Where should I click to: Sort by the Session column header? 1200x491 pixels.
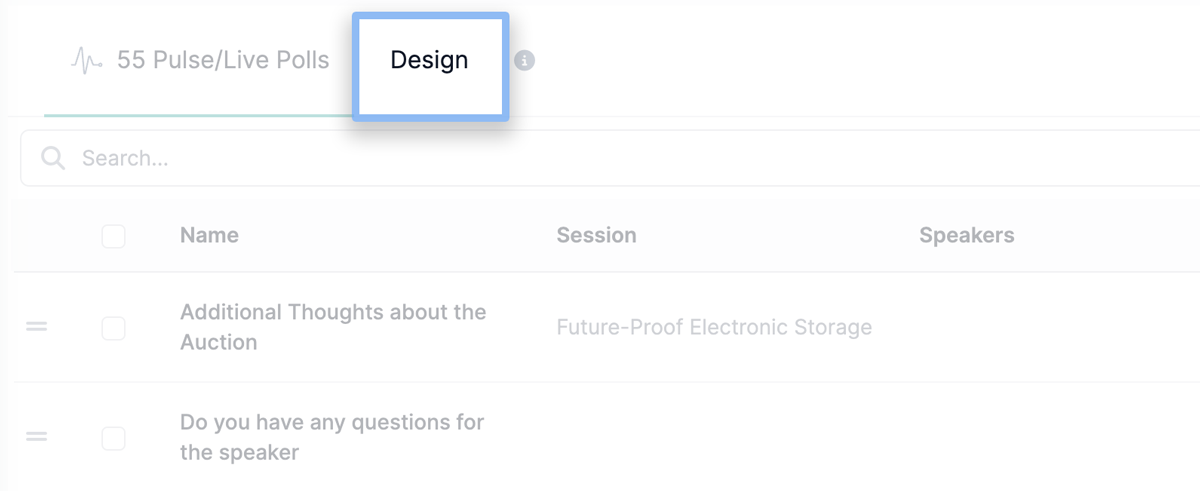pos(596,236)
